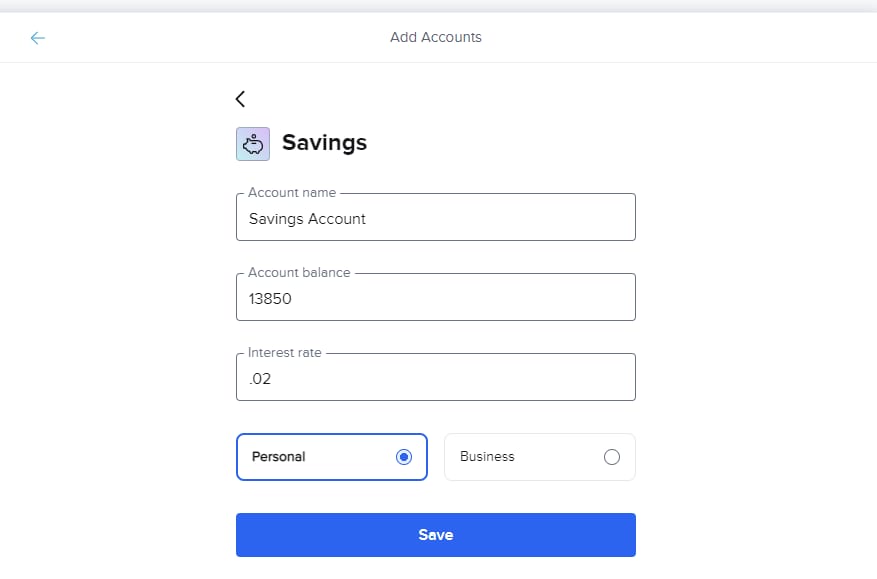877x579 pixels.
Task: Click the Account name floating label
Action: point(292,192)
